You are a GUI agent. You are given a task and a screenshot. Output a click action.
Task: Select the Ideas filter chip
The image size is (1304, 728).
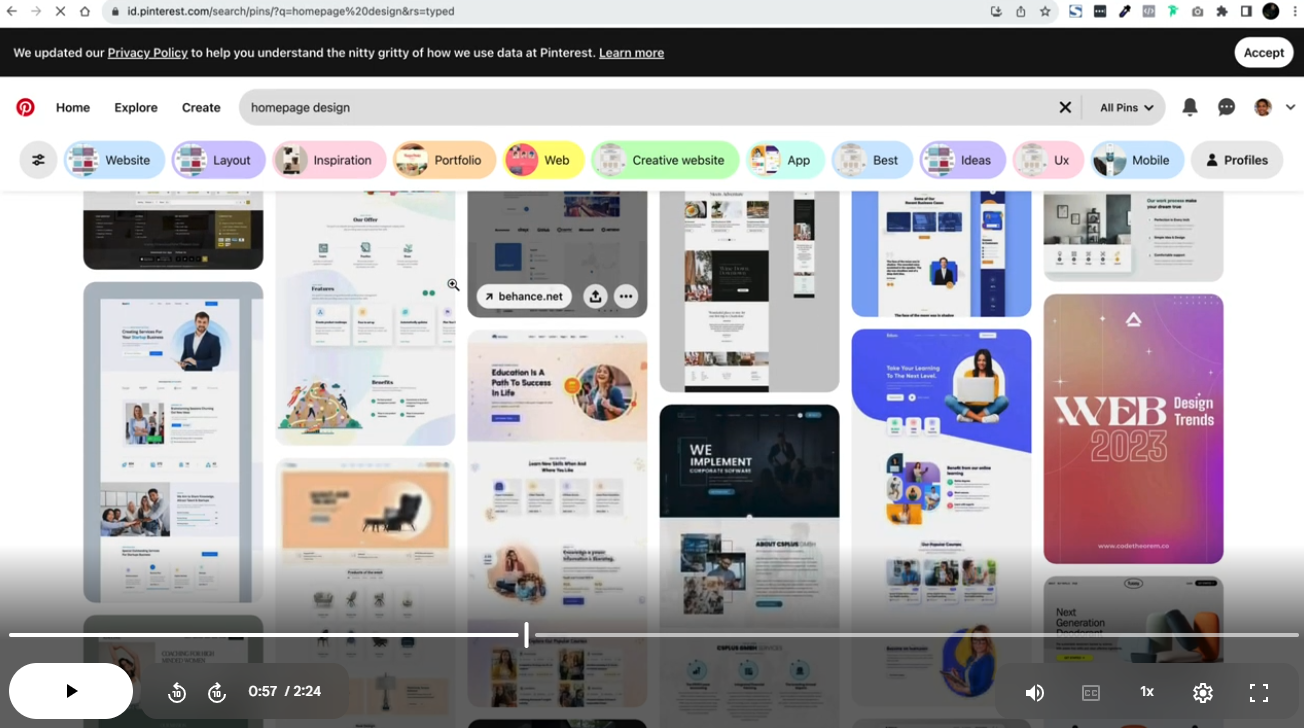(x=963, y=160)
